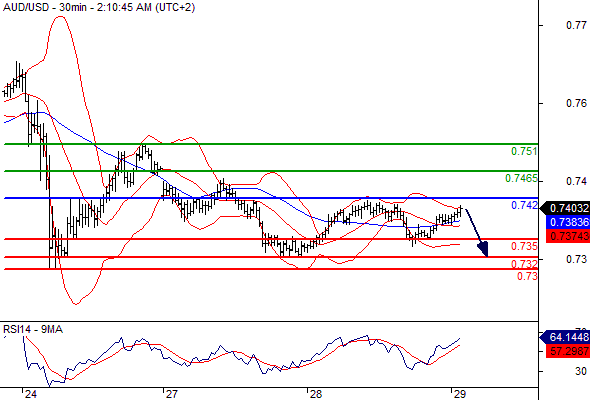This screenshot has height=400, width=590.
Task: Click the 64.1448 RSI value tag
Action: [565, 337]
